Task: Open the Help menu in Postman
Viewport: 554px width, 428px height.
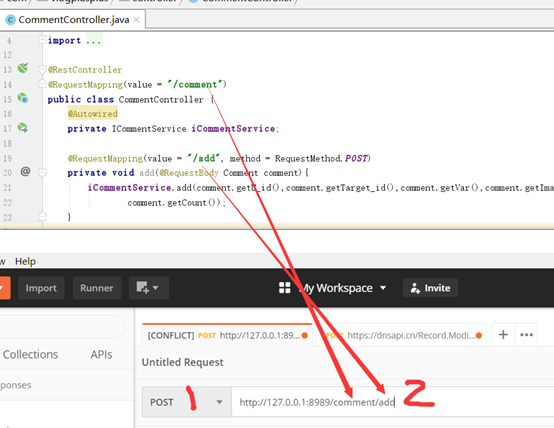Action: point(25,262)
